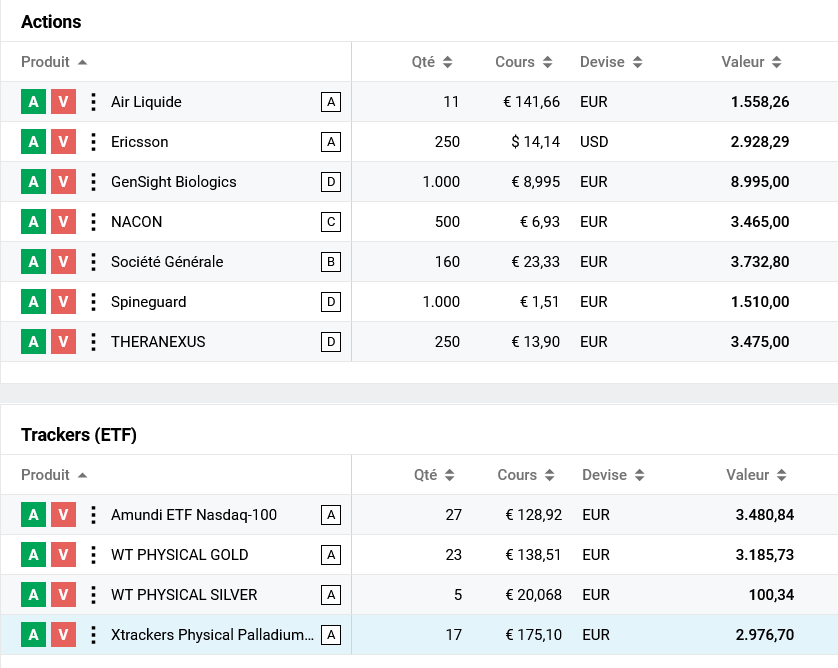838x668 pixels.
Task: Open the three-dot menu for GenSight Biologics
Action: 93,182
